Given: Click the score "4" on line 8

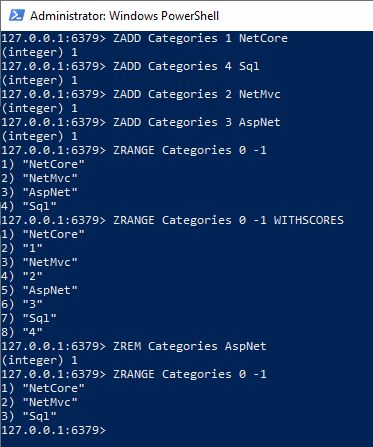Looking at the screenshot, I should click(x=33, y=332).
